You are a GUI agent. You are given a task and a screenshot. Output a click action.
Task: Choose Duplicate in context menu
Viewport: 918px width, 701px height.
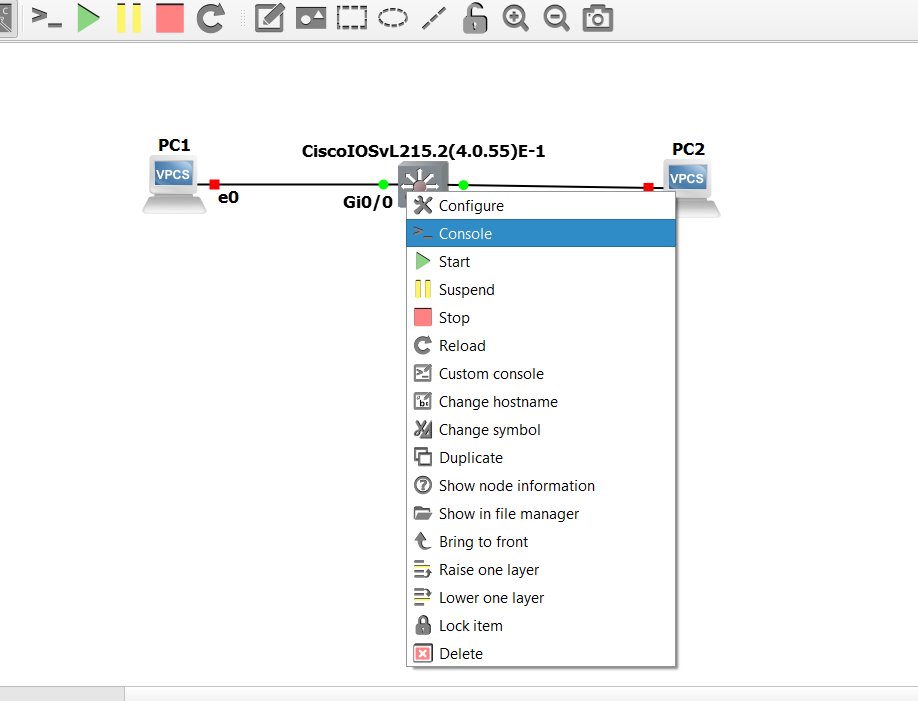[x=541, y=458]
